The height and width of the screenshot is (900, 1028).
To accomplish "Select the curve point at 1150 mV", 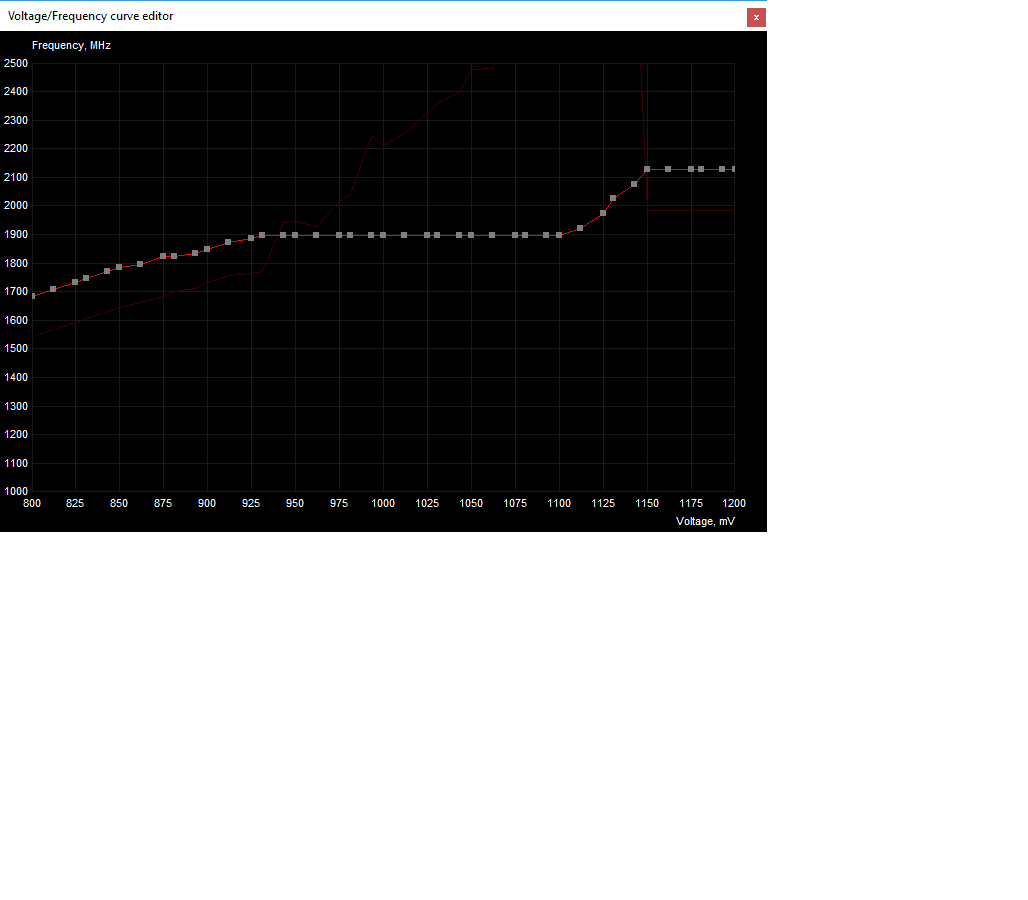I will pos(647,169).
